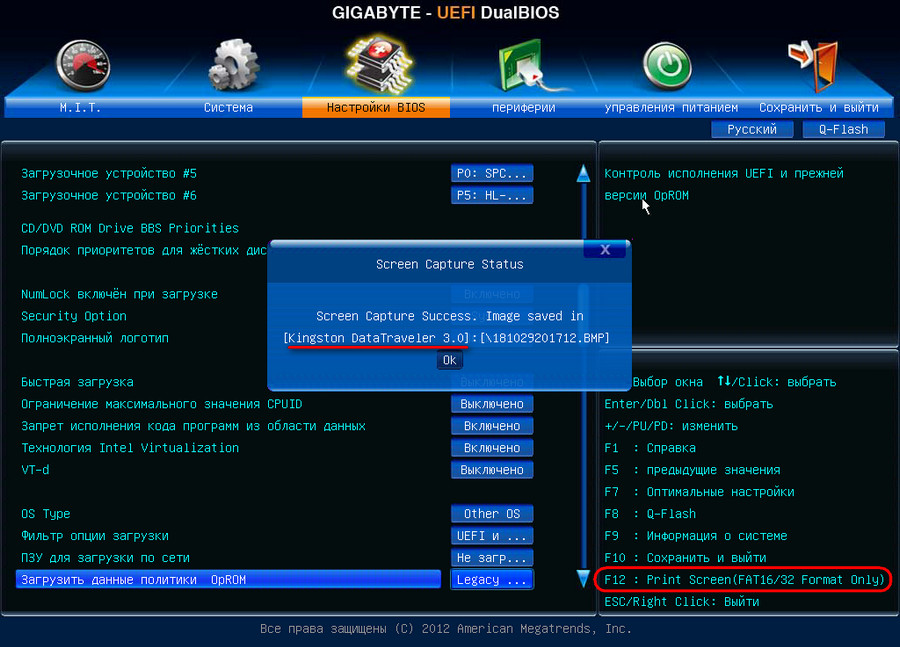Toggle Intel Virtualization value Включено
Viewport: 900px width, 647px height.
[x=492, y=448]
